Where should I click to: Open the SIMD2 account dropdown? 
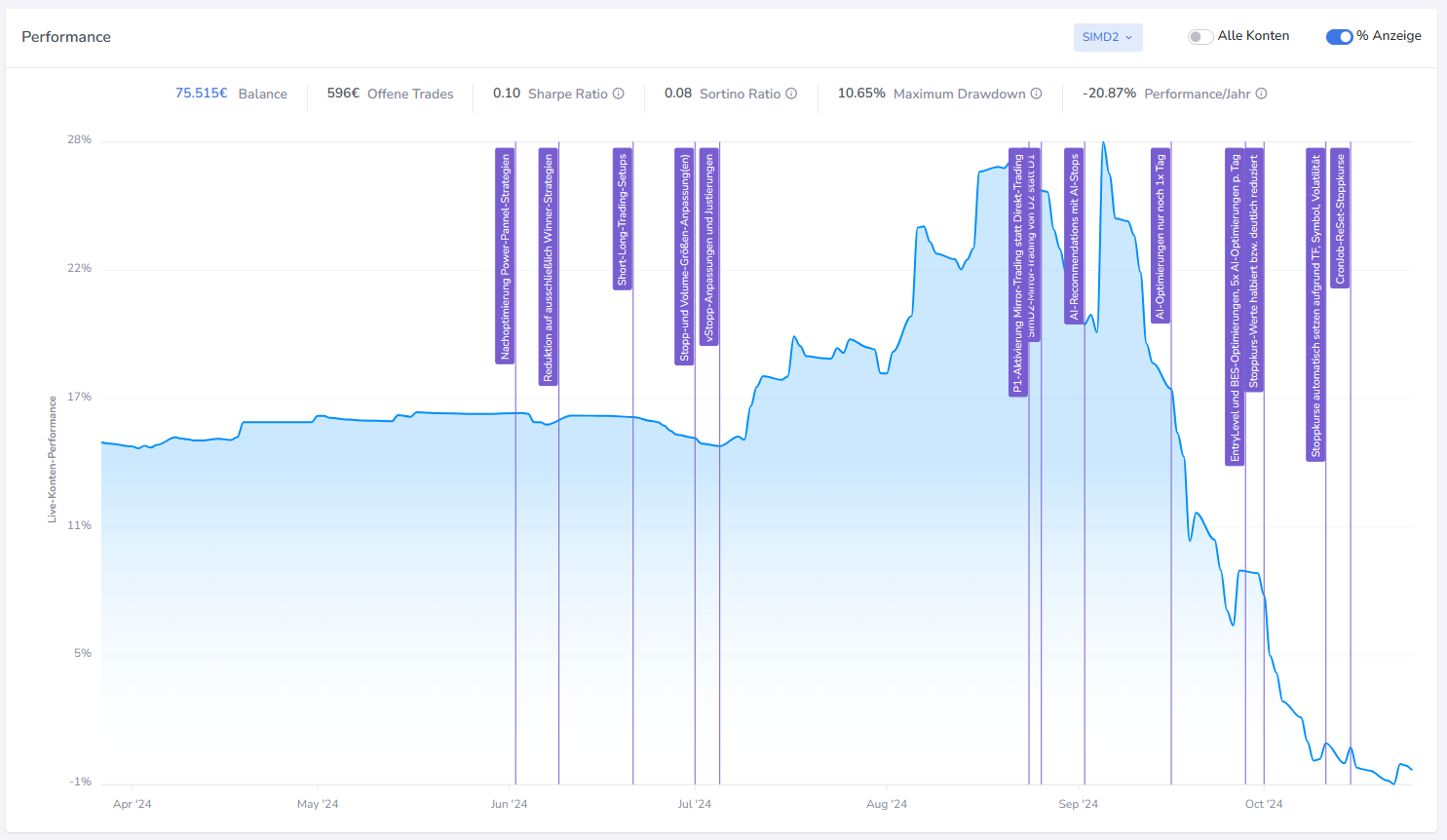(x=1108, y=37)
